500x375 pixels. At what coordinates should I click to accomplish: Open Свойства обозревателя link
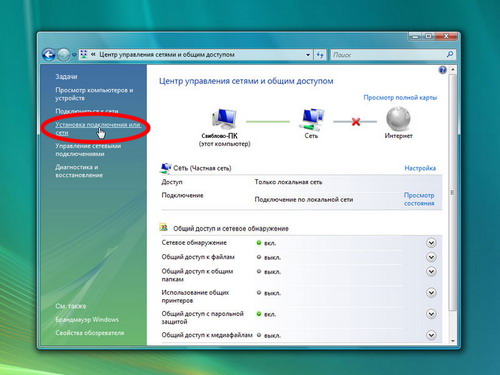point(90,333)
